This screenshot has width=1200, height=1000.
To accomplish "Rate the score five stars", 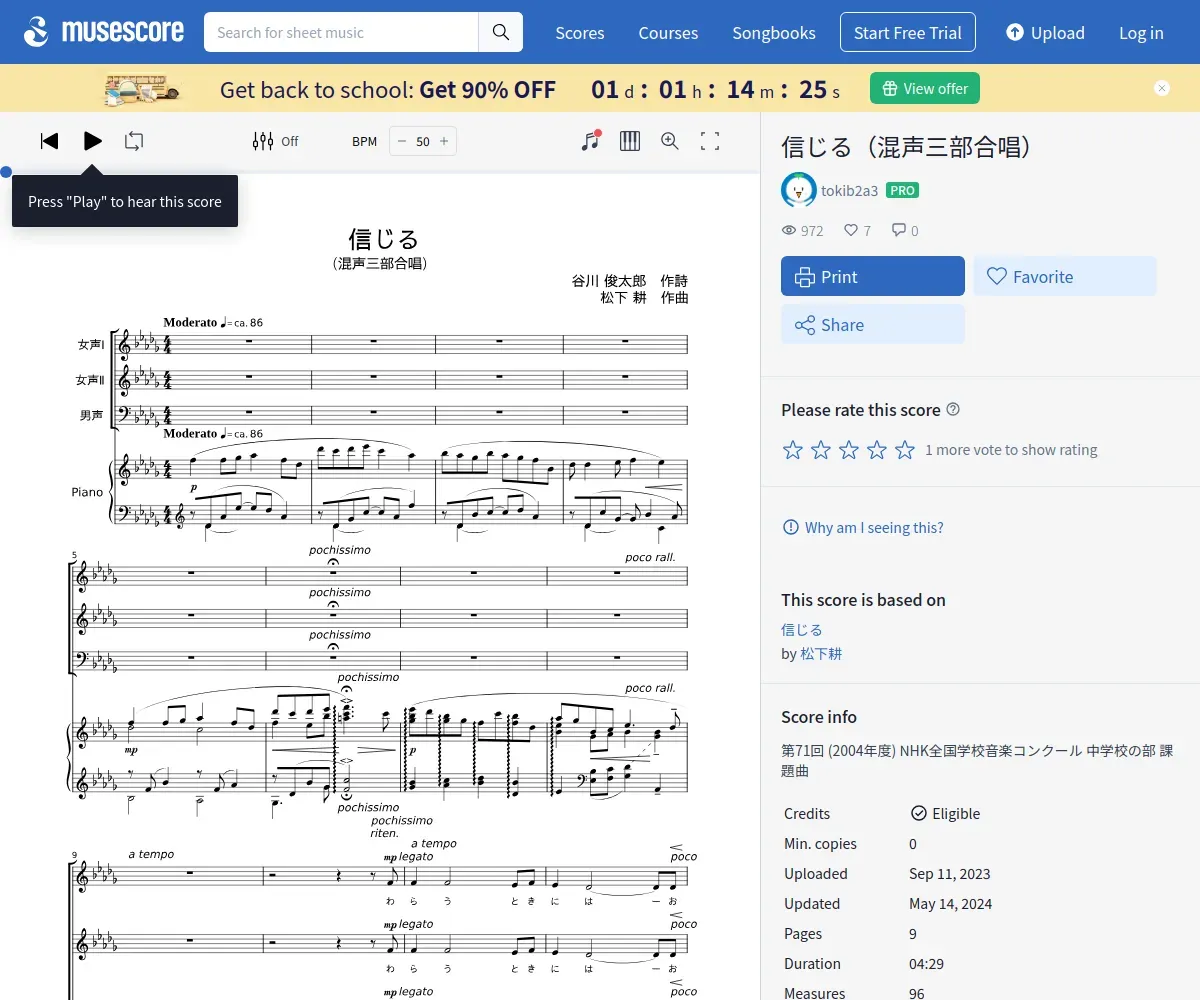I will tap(905, 449).
